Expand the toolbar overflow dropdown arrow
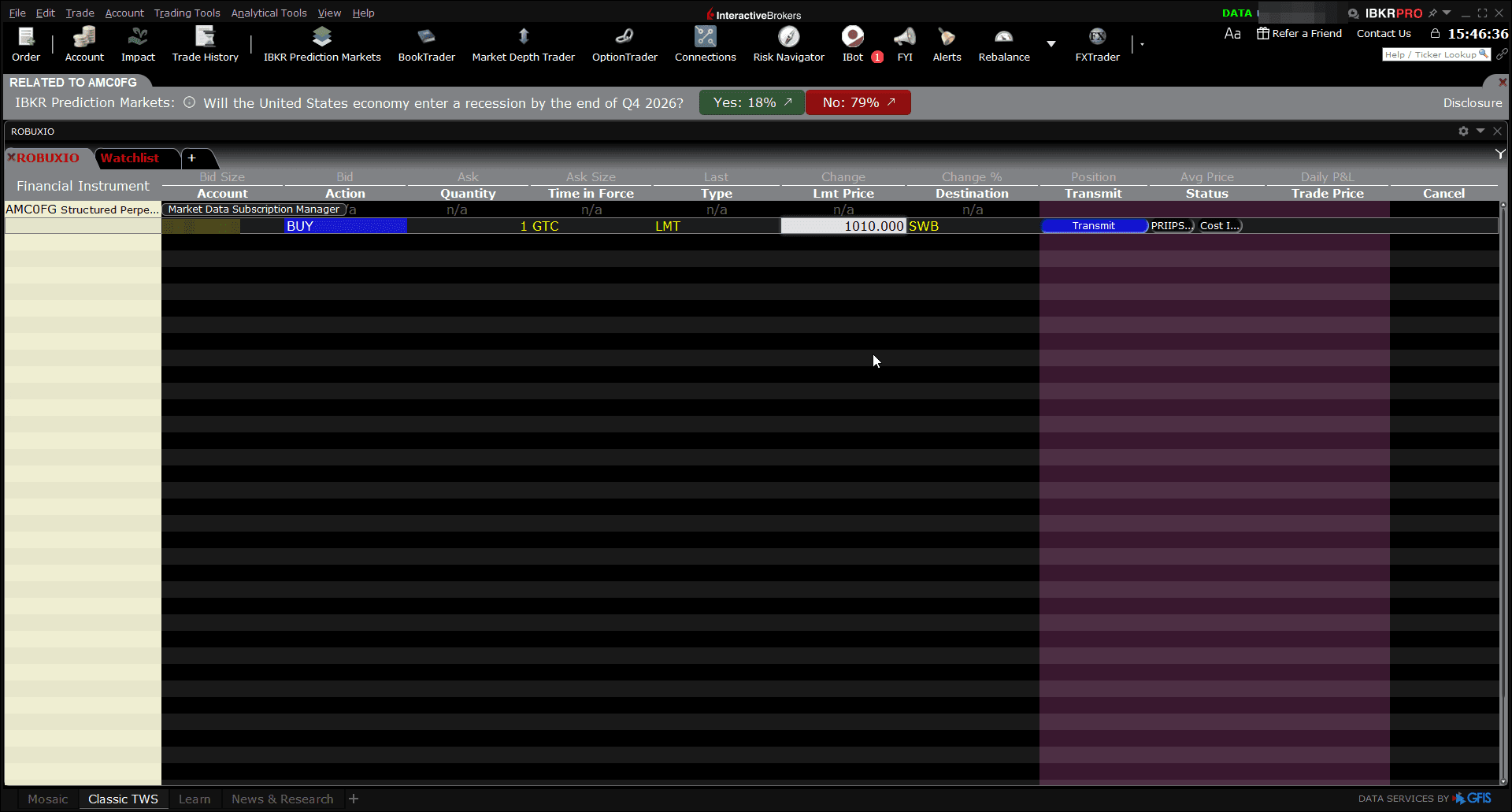This screenshot has width=1512, height=812. point(1051,44)
